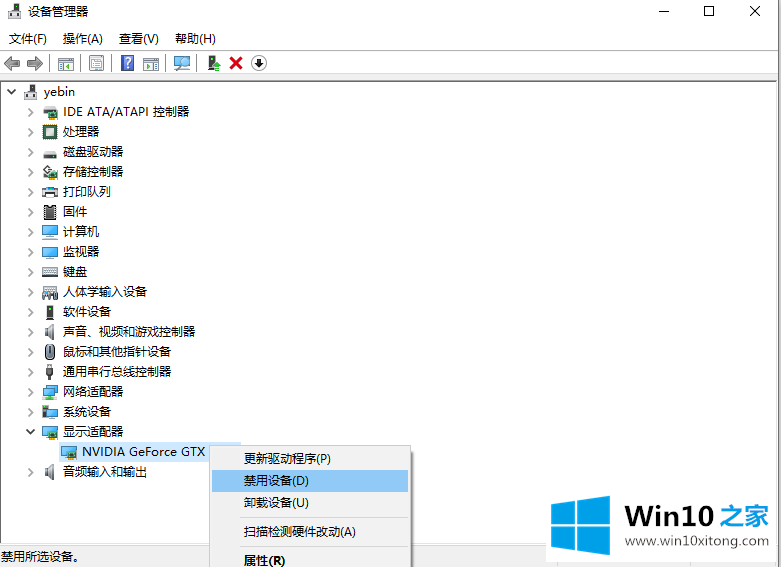Select the 人体学输入设备 label
The width and height of the screenshot is (781, 567).
(105, 292)
